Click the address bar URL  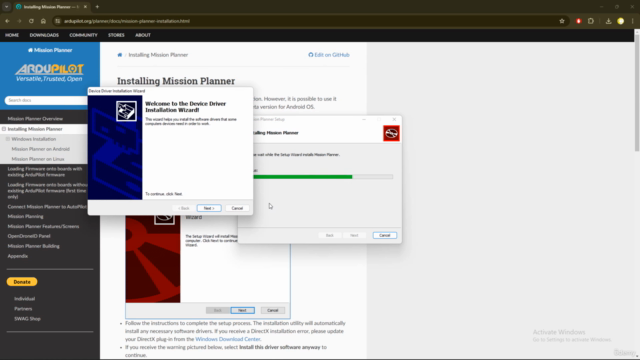(x=127, y=21)
